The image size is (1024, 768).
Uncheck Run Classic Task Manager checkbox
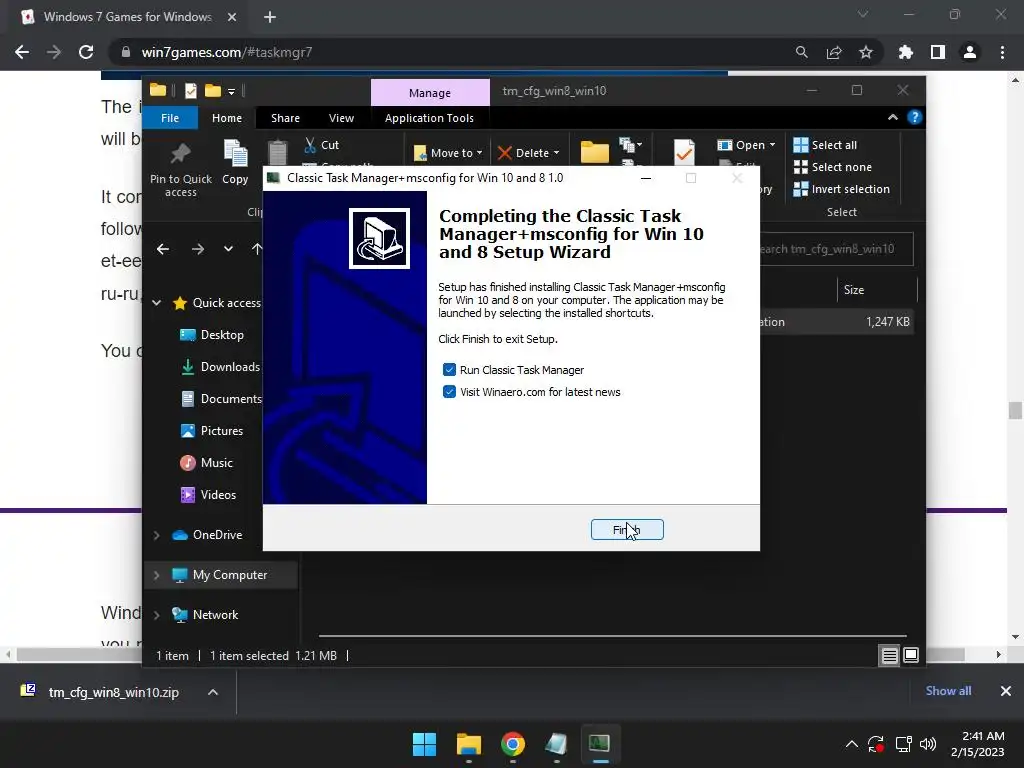449,370
